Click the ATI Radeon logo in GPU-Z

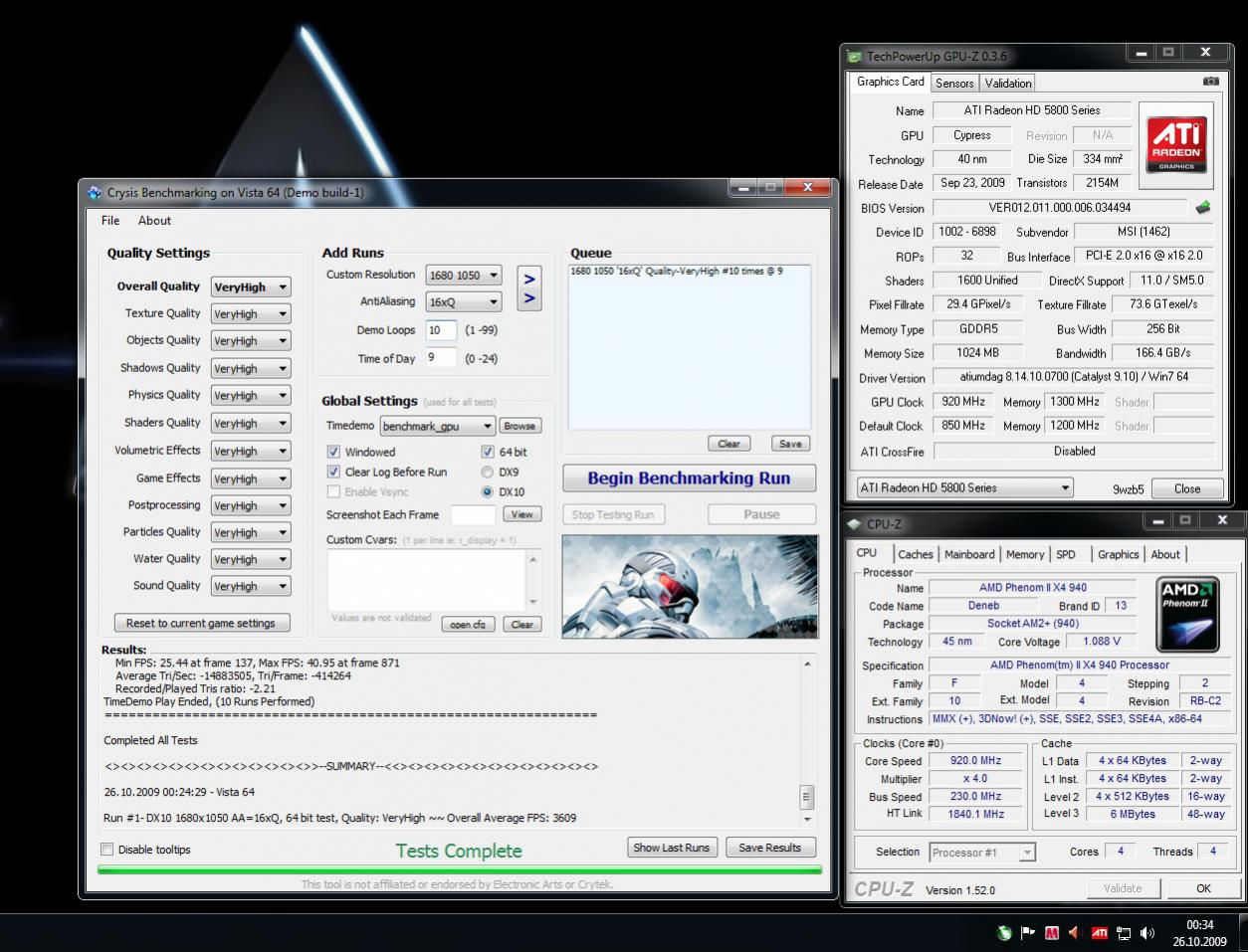coord(1176,144)
